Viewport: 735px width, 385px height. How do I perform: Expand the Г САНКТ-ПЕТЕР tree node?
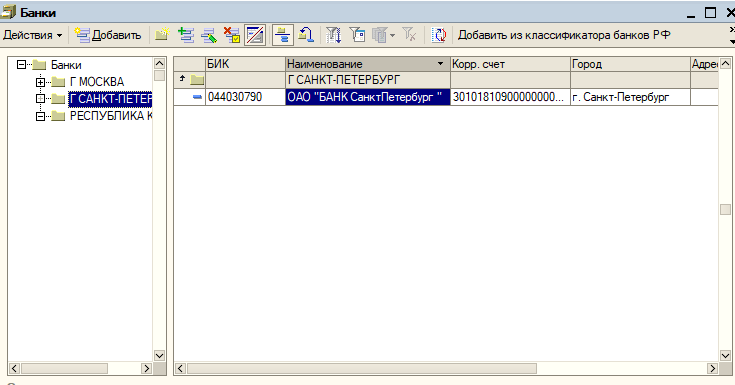[41, 99]
